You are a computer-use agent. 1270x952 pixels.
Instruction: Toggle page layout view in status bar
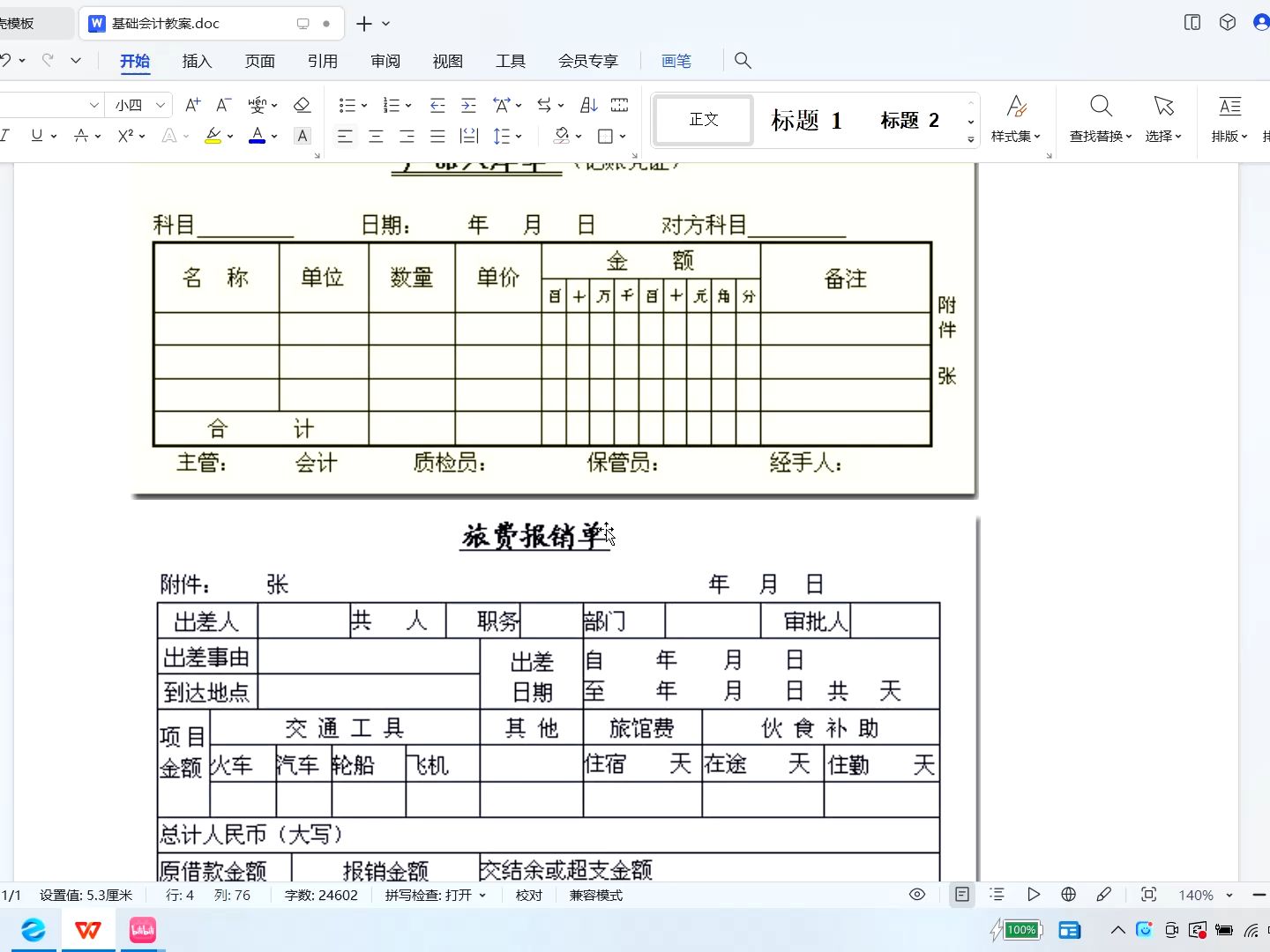(962, 895)
